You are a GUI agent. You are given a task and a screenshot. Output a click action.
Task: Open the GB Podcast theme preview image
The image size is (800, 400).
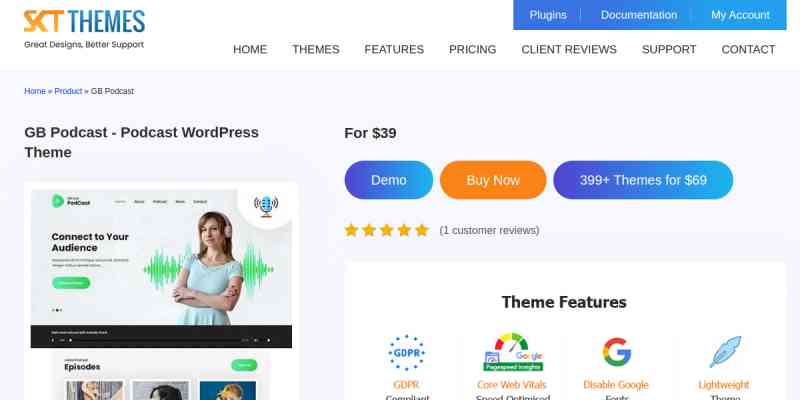(x=161, y=291)
